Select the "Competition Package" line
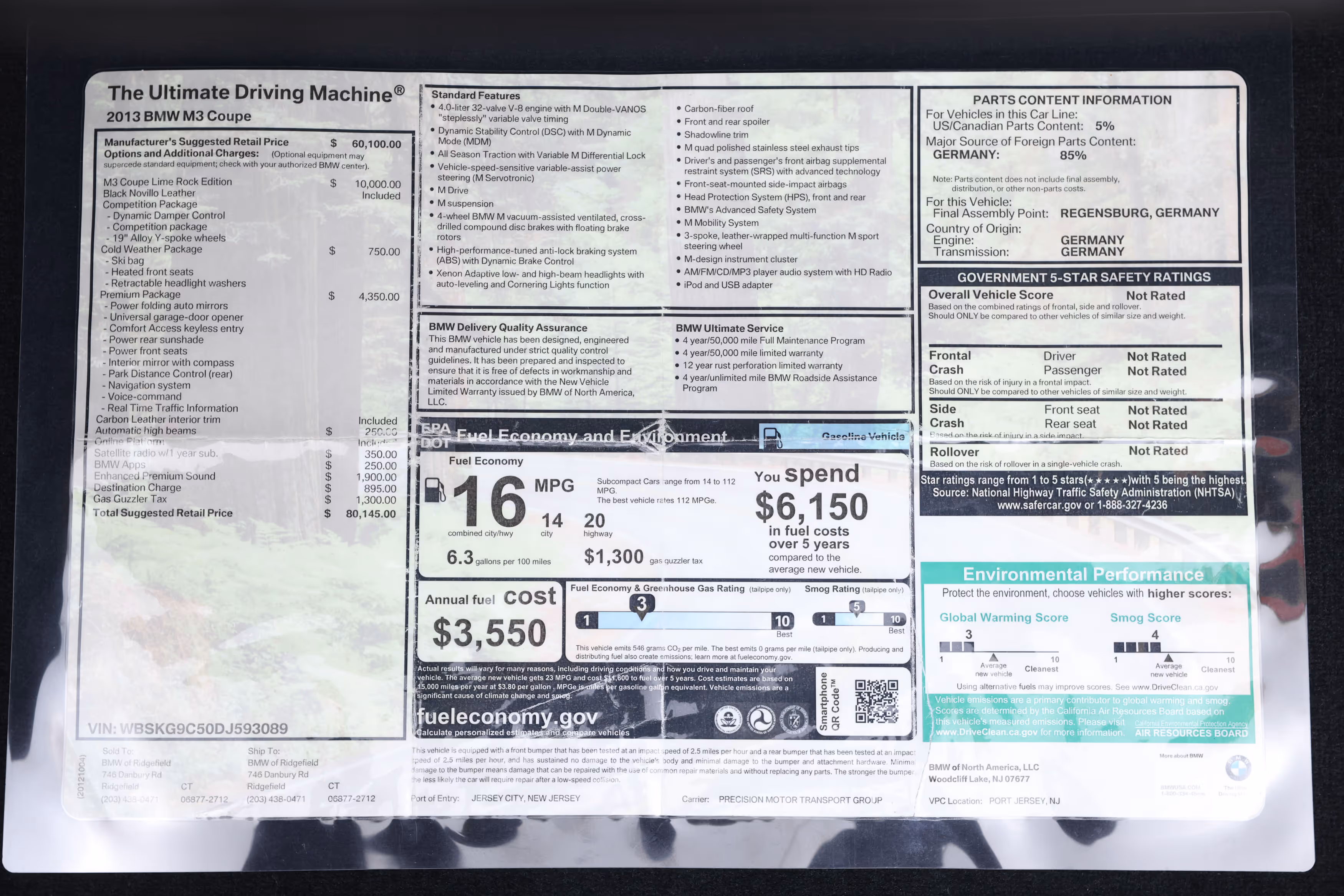1344x896 pixels. (150, 204)
